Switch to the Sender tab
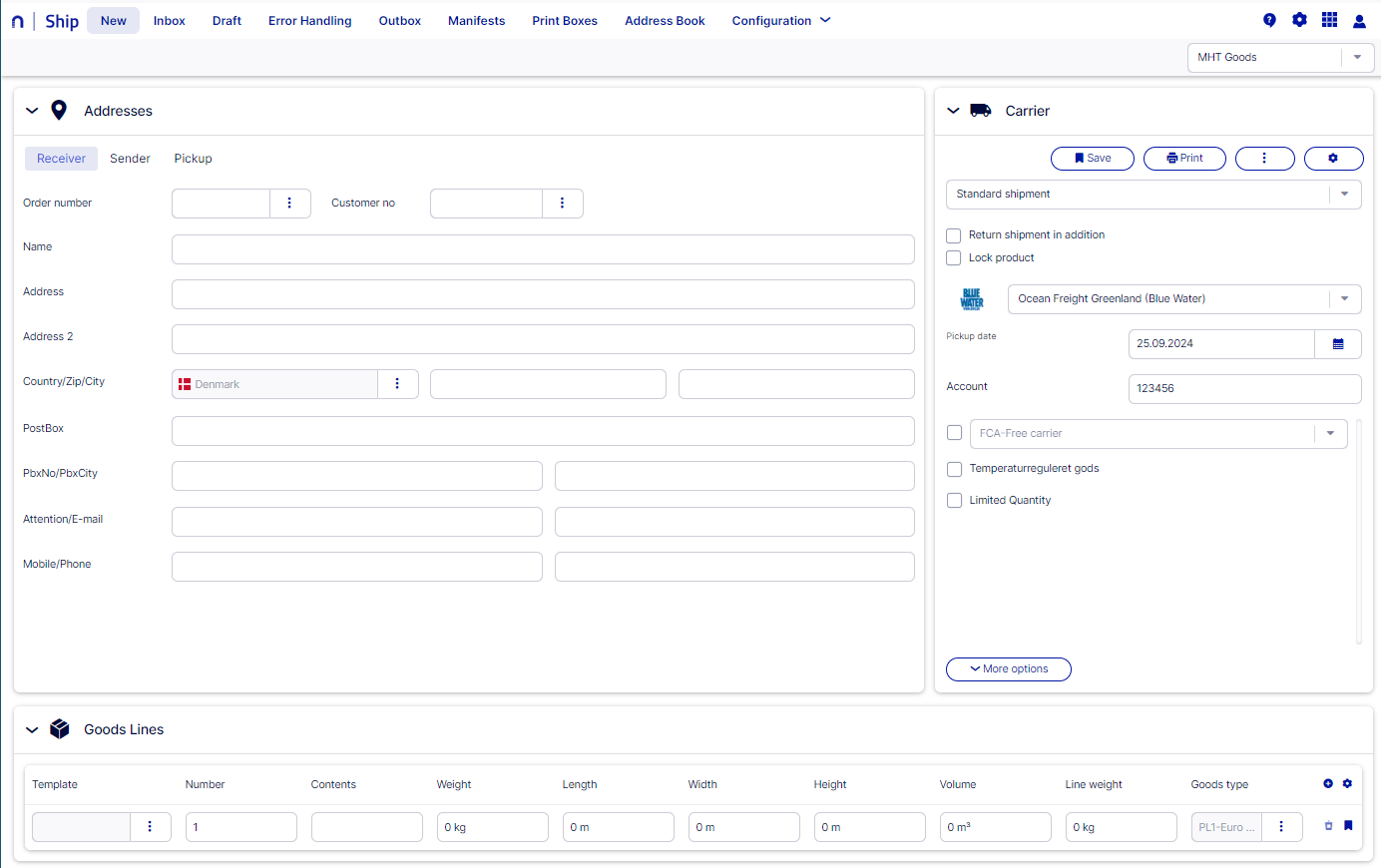The width and height of the screenshot is (1381, 868). coord(130,159)
